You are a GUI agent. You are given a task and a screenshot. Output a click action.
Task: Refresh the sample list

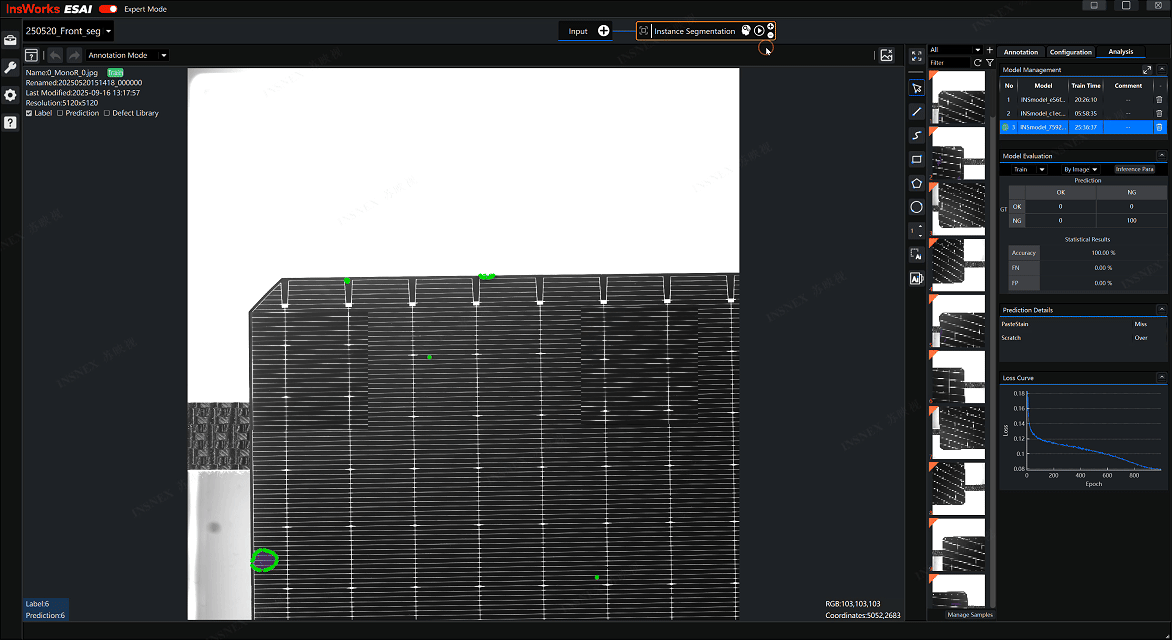977,63
